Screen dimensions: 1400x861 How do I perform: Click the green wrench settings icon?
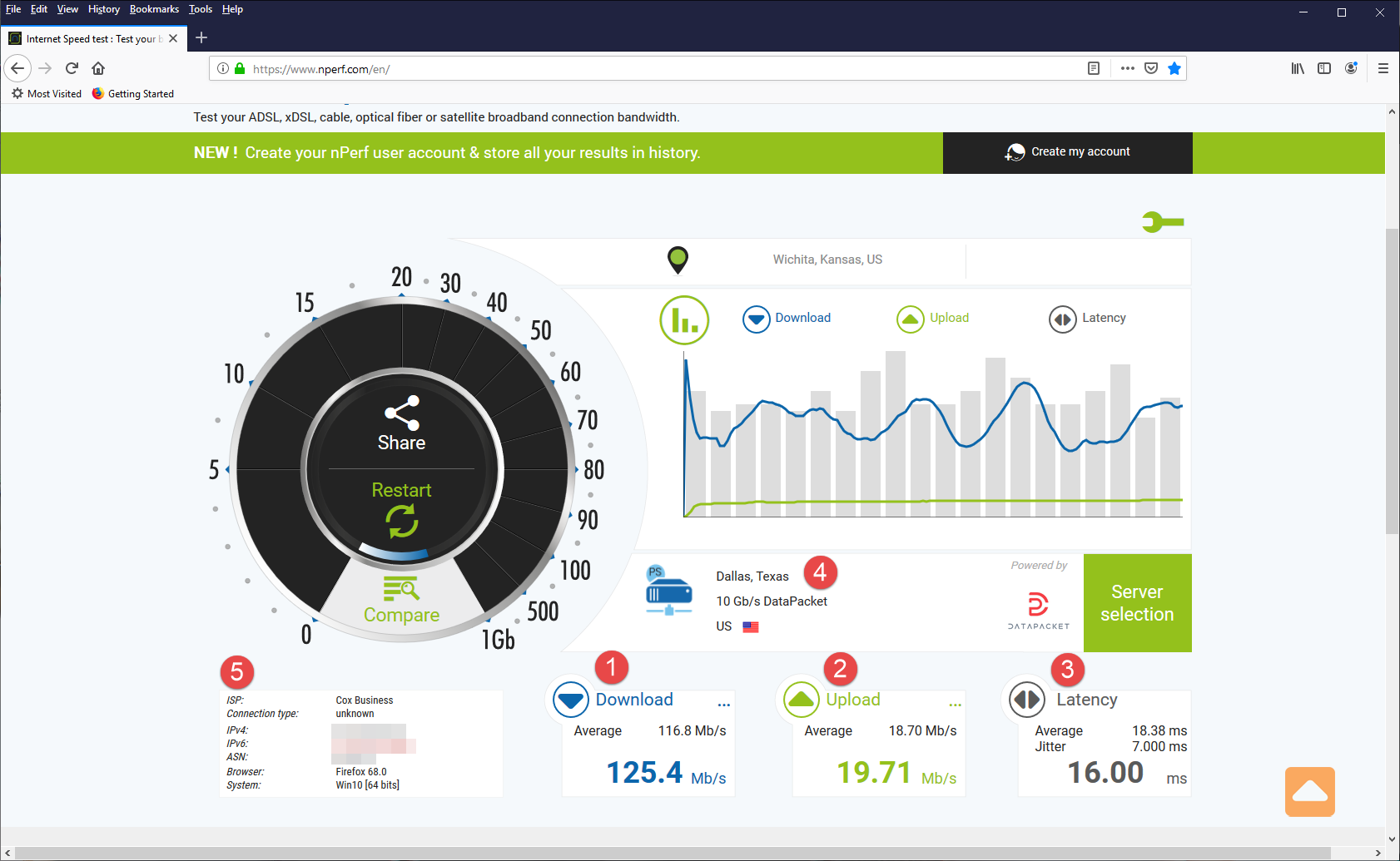tap(1163, 222)
